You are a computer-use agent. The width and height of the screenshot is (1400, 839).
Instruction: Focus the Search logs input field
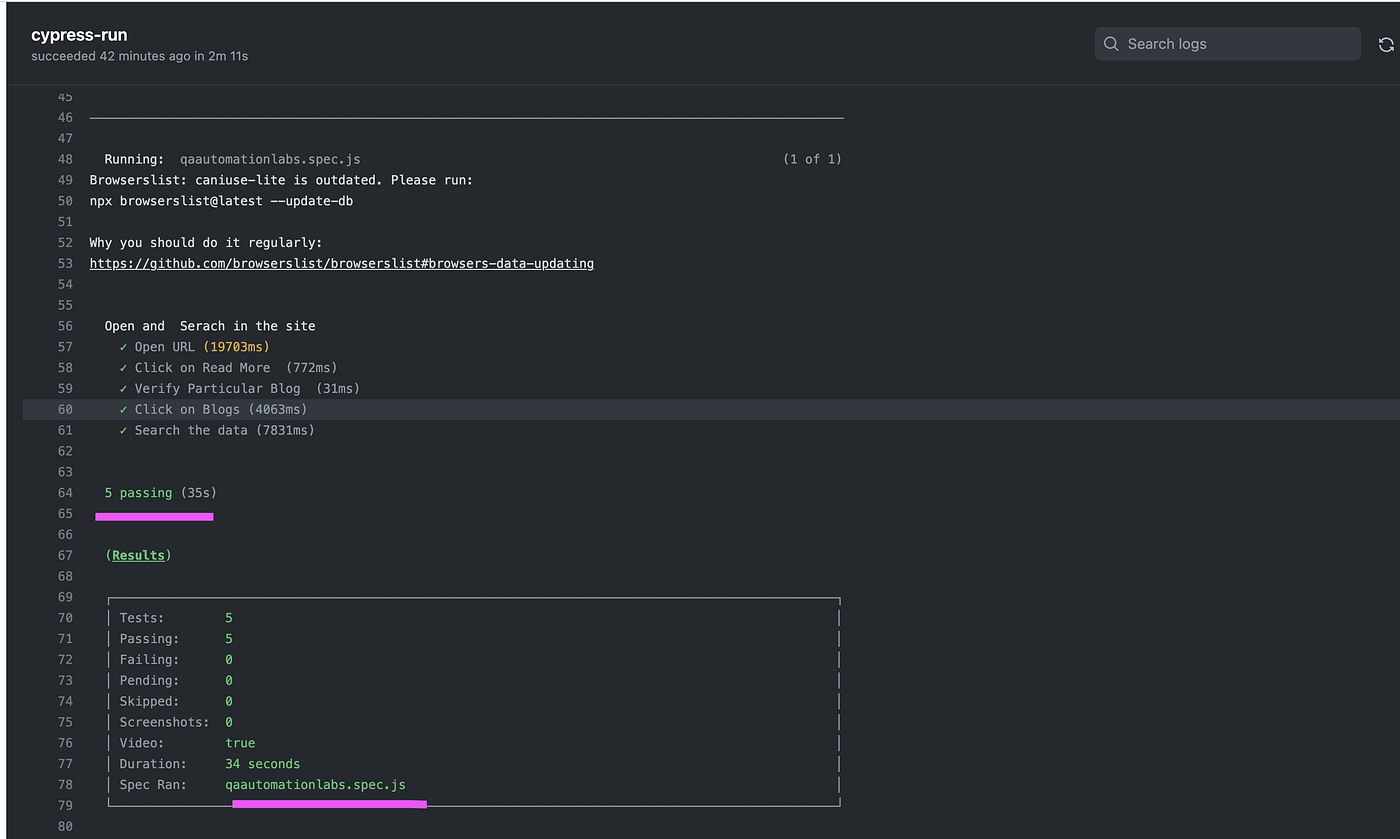tap(1227, 44)
